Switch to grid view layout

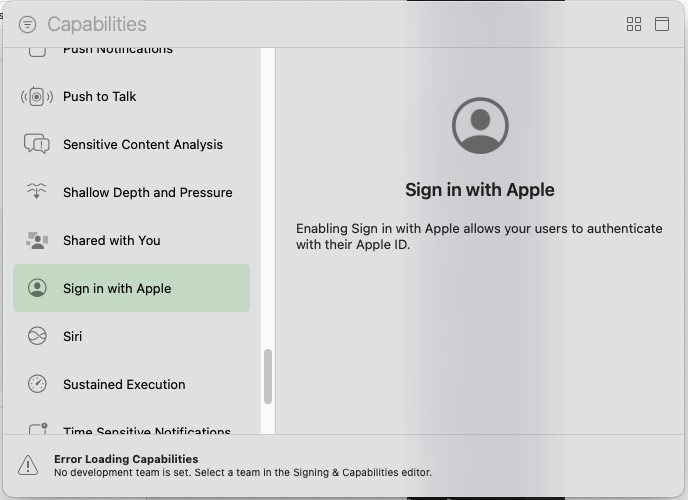tap(634, 24)
